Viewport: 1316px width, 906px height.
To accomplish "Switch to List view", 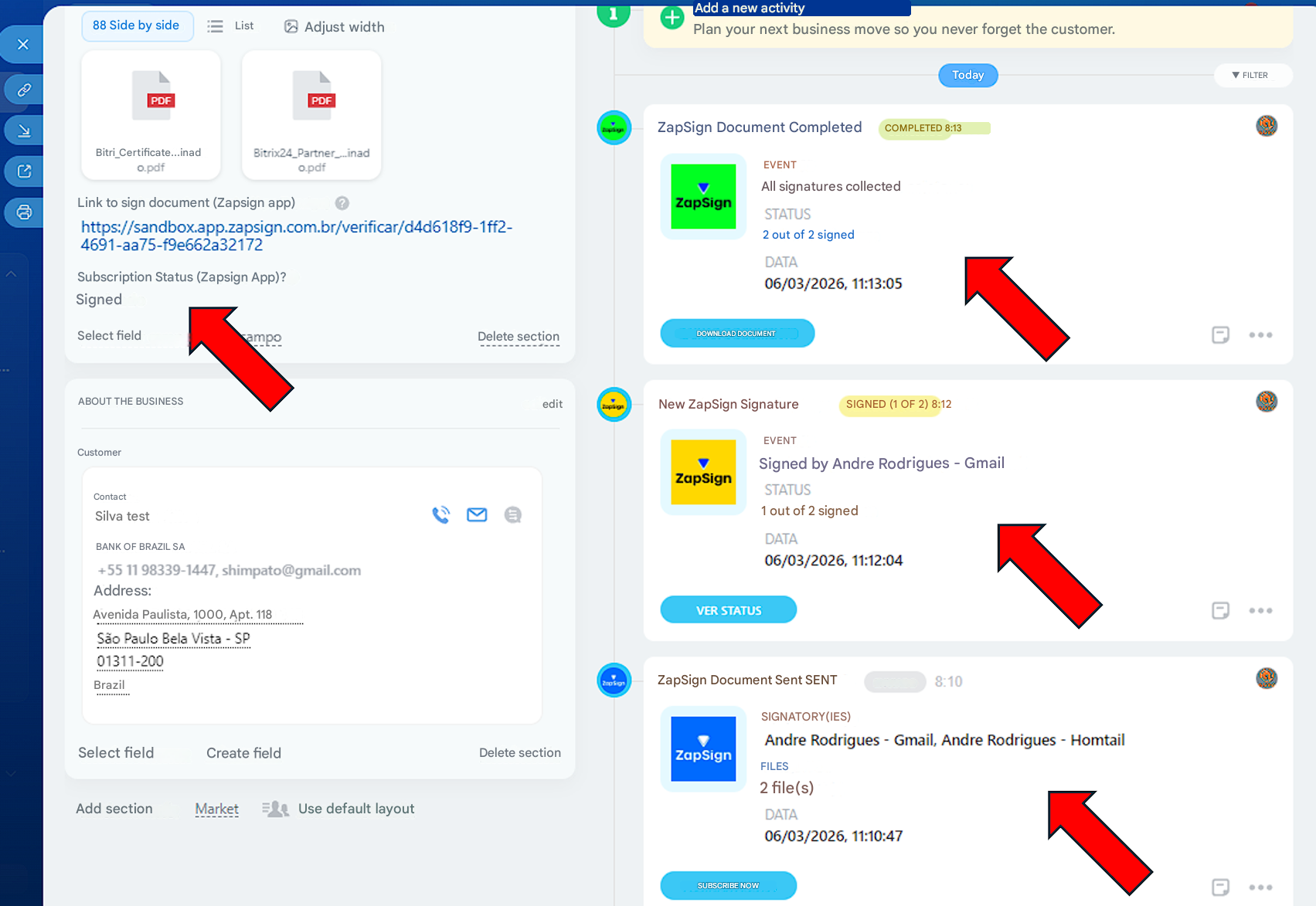I will pos(231,26).
